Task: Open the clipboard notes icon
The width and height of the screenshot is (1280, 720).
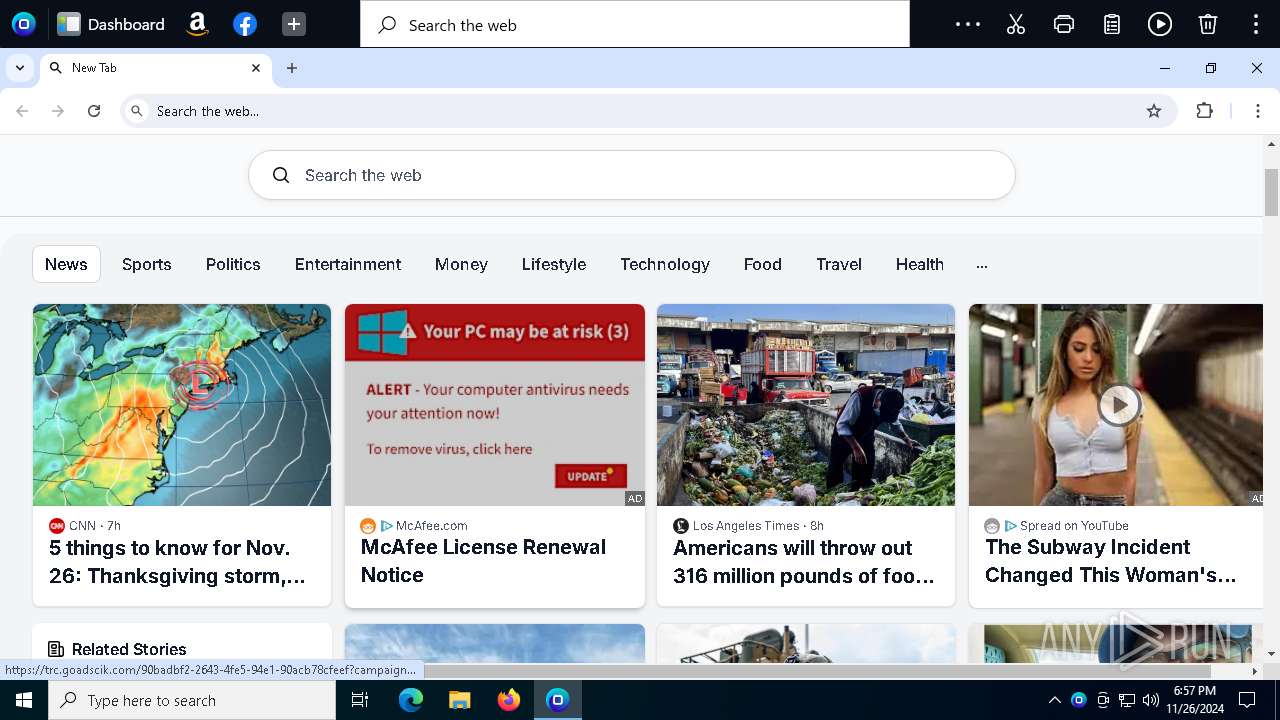Action: [x=1112, y=24]
